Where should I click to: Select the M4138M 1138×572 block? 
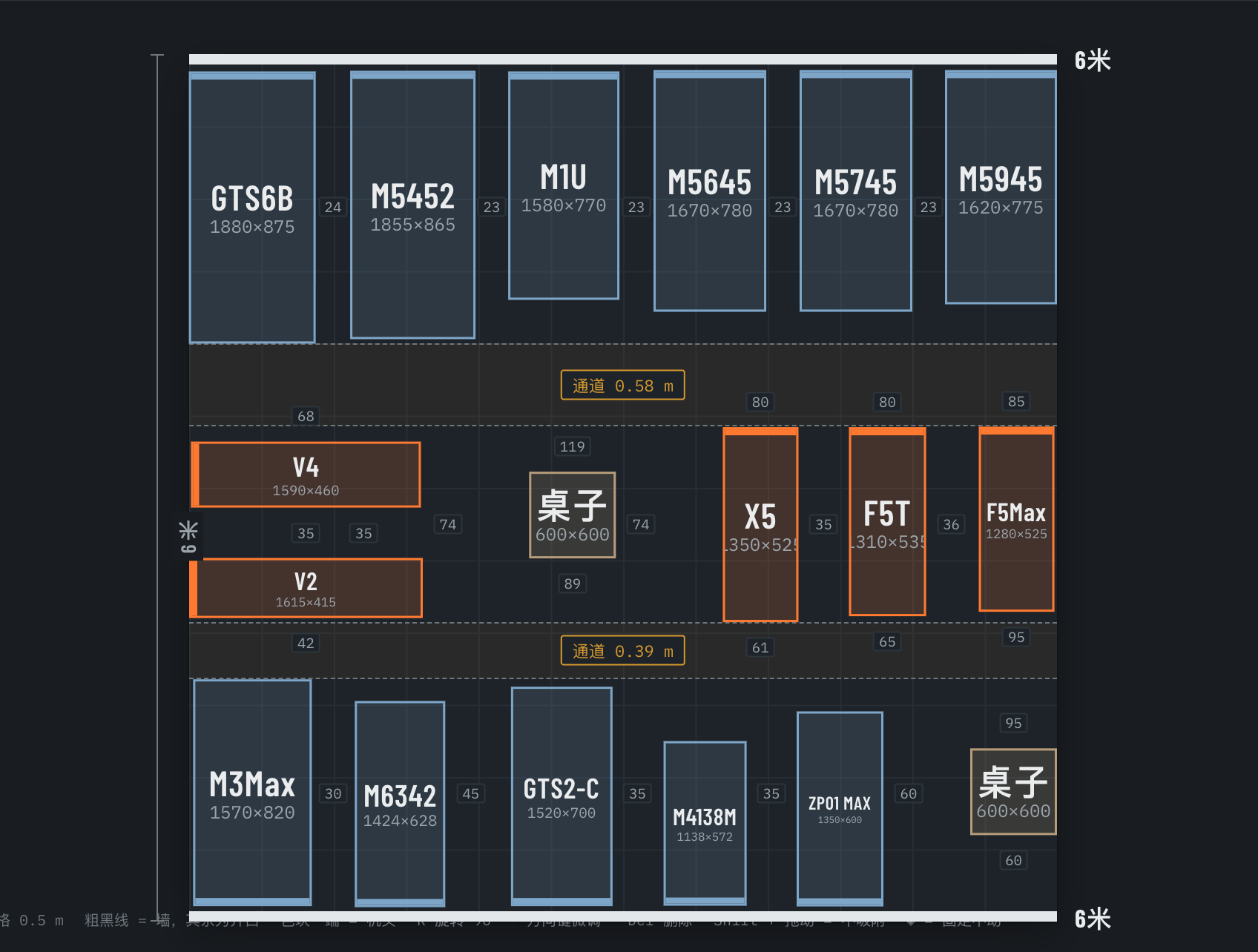click(705, 823)
